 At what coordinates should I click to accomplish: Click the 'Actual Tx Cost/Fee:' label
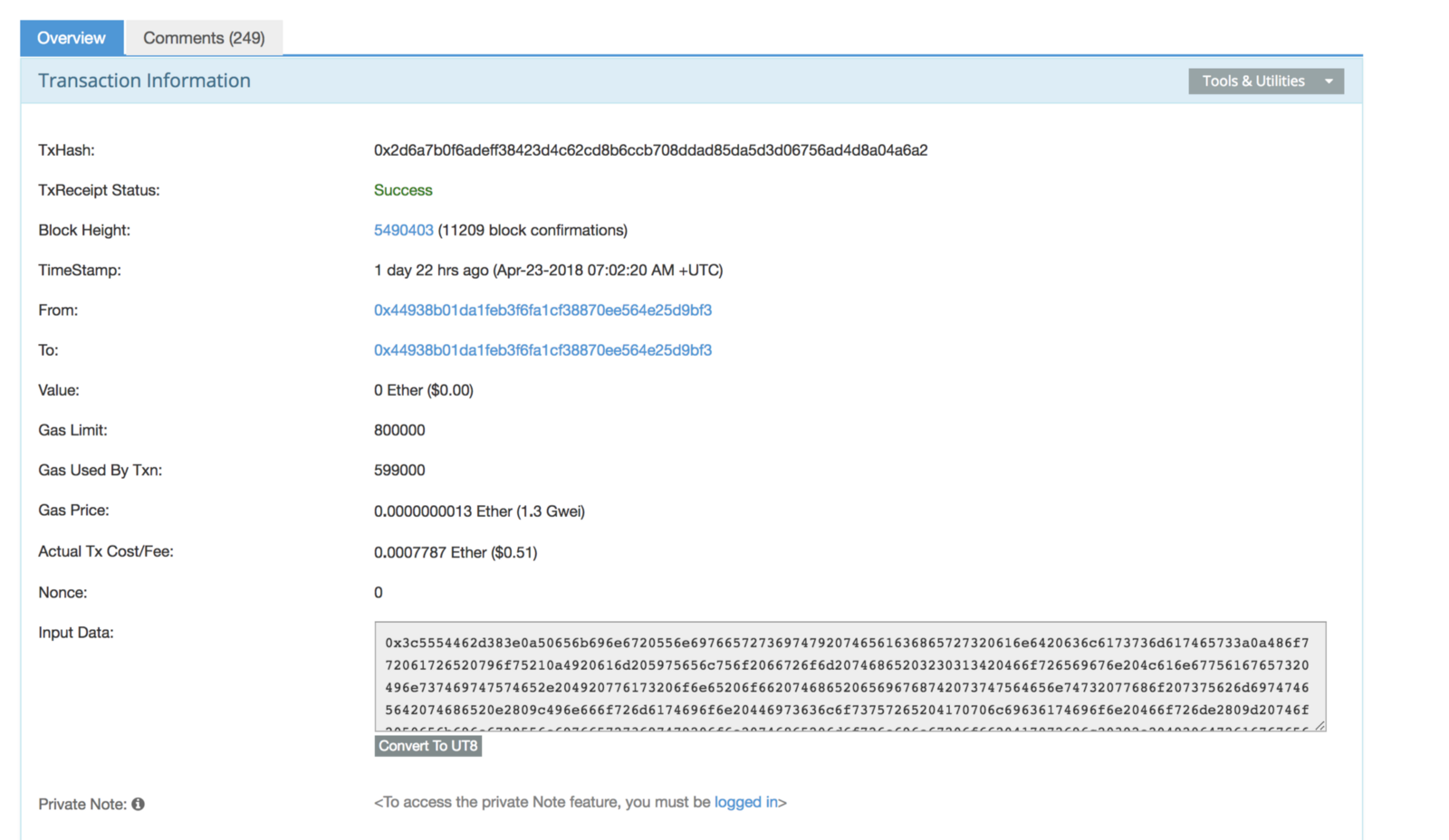pyautogui.click(x=106, y=551)
